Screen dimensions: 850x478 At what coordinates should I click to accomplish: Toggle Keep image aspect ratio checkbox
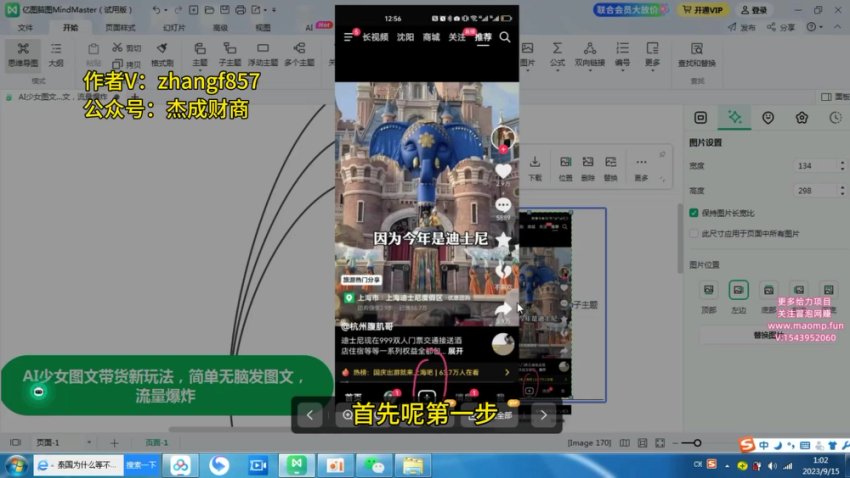pos(694,212)
